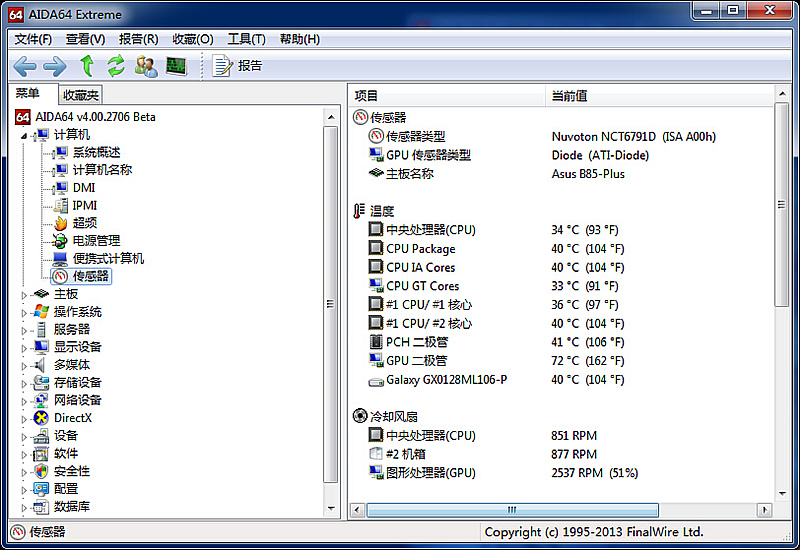Open the 查看(V) menu

[85, 39]
